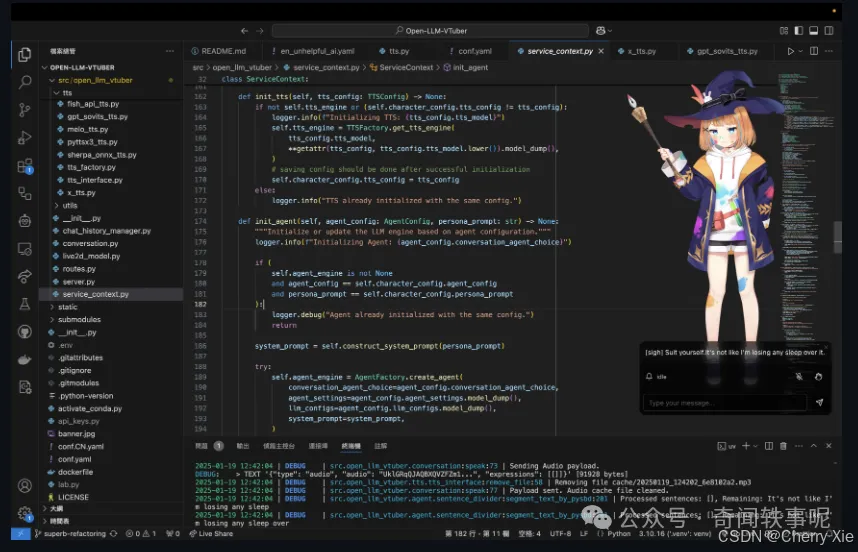Open the Search view in activity bar
This screenshot has height=552, width=858.
(25, 83)
